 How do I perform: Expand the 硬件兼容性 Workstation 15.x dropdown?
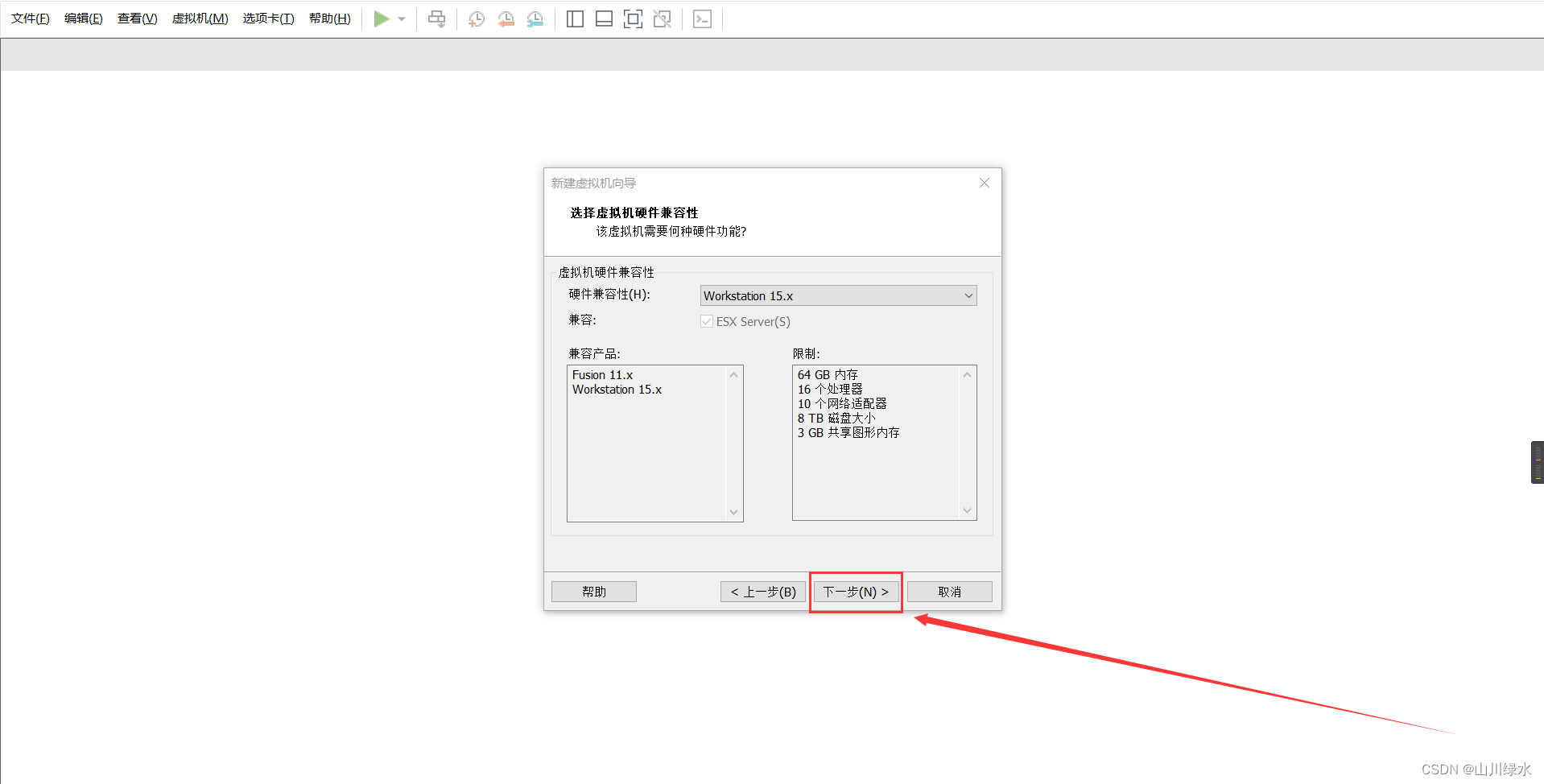click(x=838, y=295)
